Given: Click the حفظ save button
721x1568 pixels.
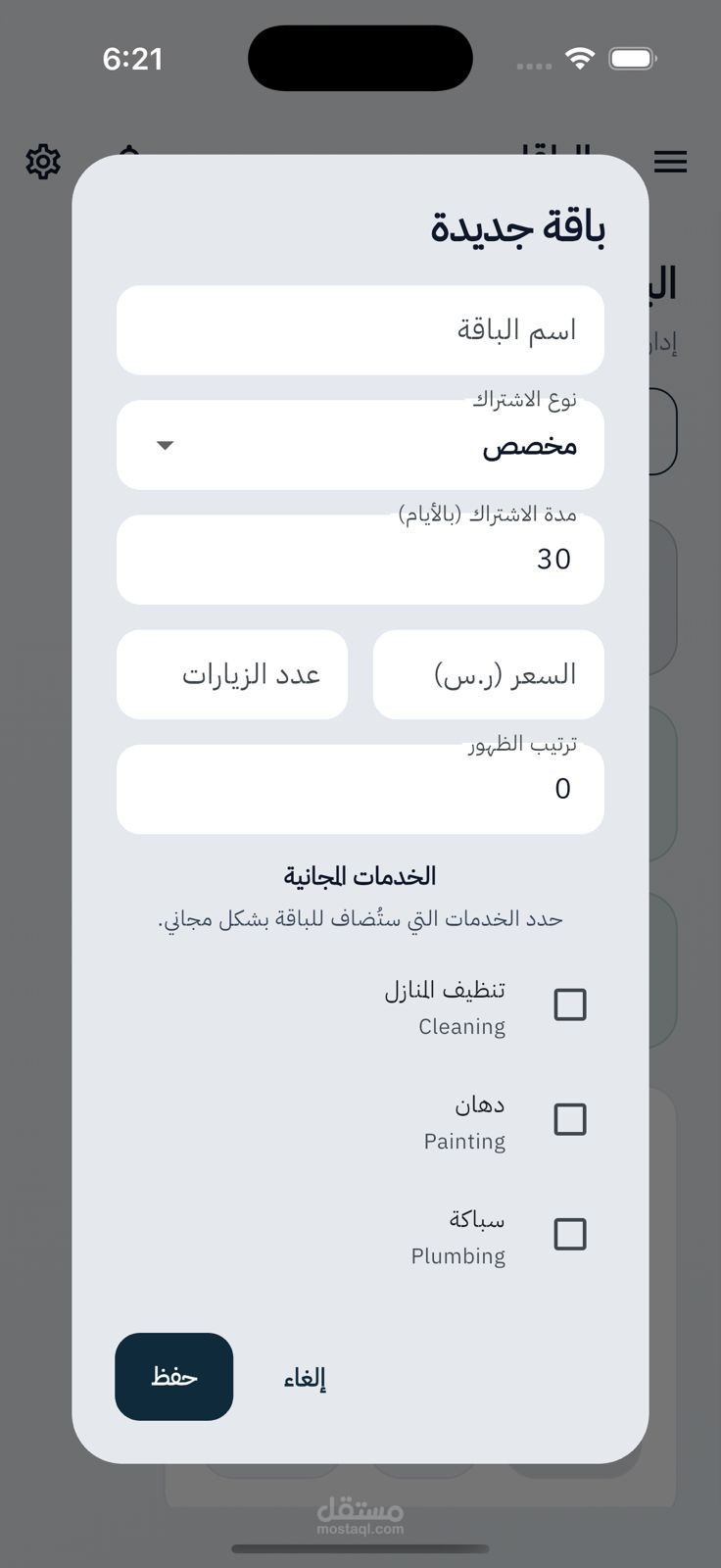Looking at the screenshot, I should [x=174, y=1377].
